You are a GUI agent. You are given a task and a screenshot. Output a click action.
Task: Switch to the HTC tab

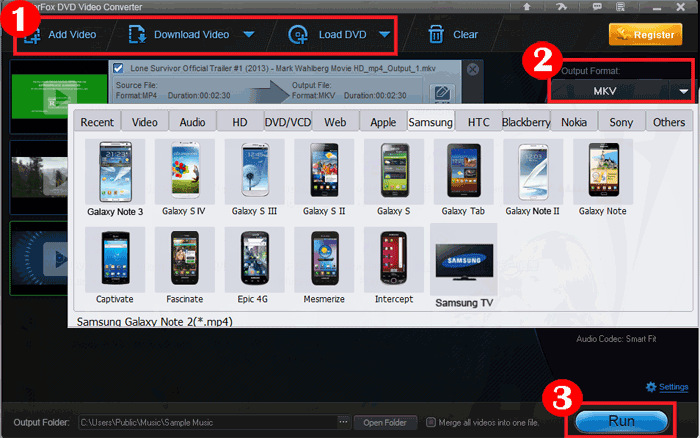click(x=479, y=122)
